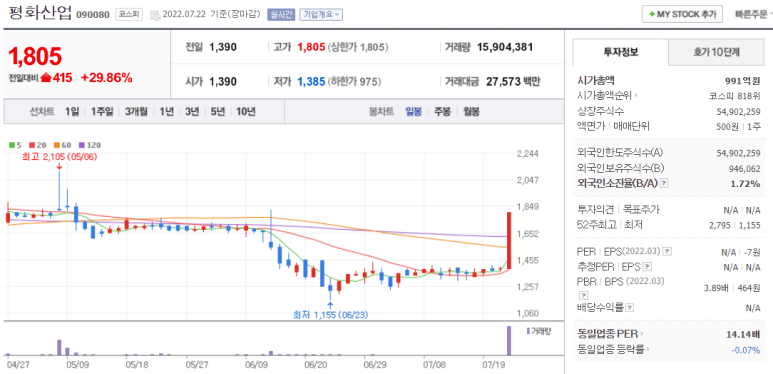
Task: Open the 시가총액순위 link
Action: click(607, 96)
